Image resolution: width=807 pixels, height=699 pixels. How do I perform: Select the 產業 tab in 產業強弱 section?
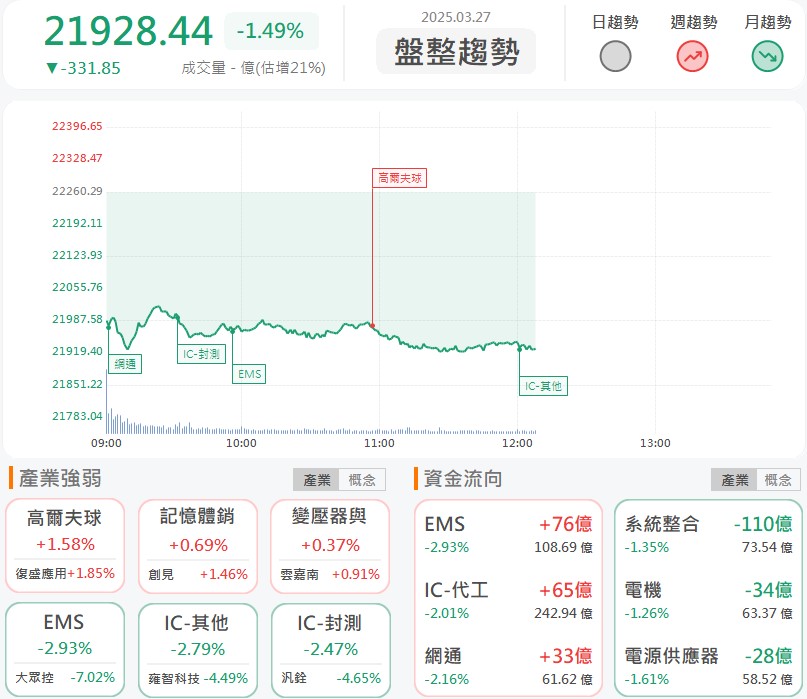click(x=317, y=479)
